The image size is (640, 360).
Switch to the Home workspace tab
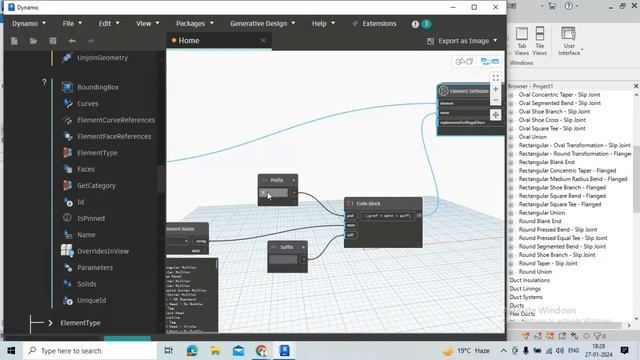click(189, 40)
